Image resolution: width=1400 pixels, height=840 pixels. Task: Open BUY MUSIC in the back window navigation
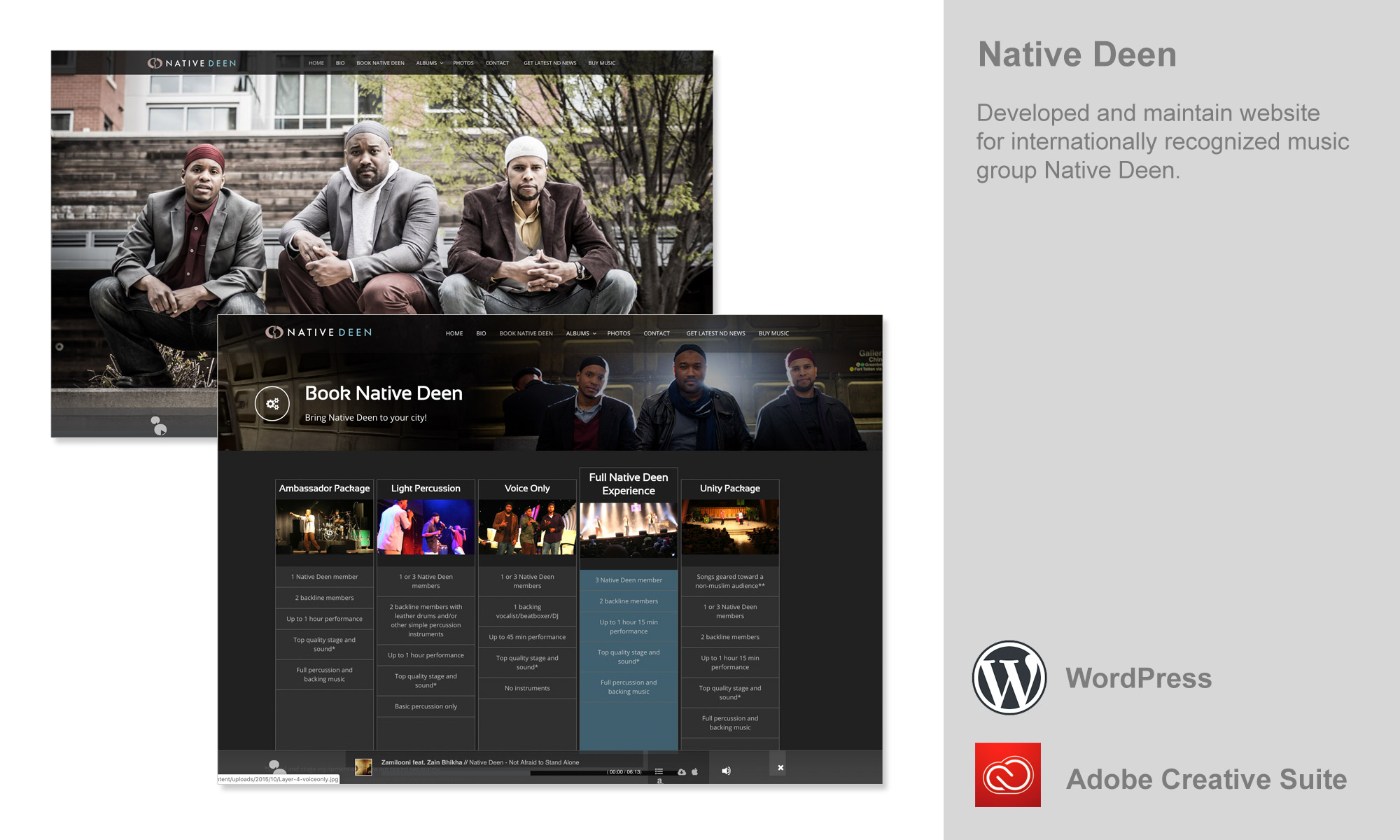(x=602, y=63)
